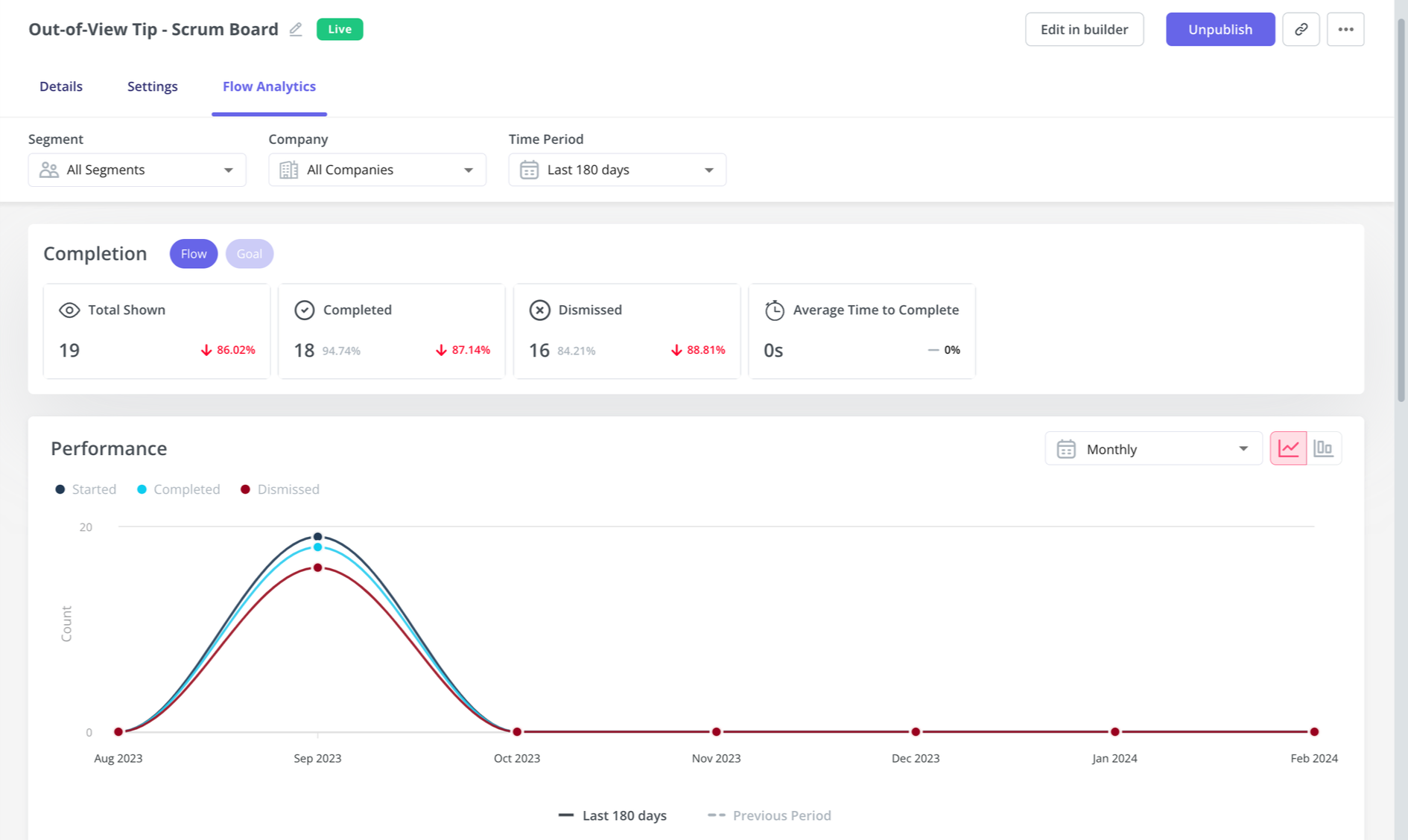Switch chart to bar chart view

1325,448
